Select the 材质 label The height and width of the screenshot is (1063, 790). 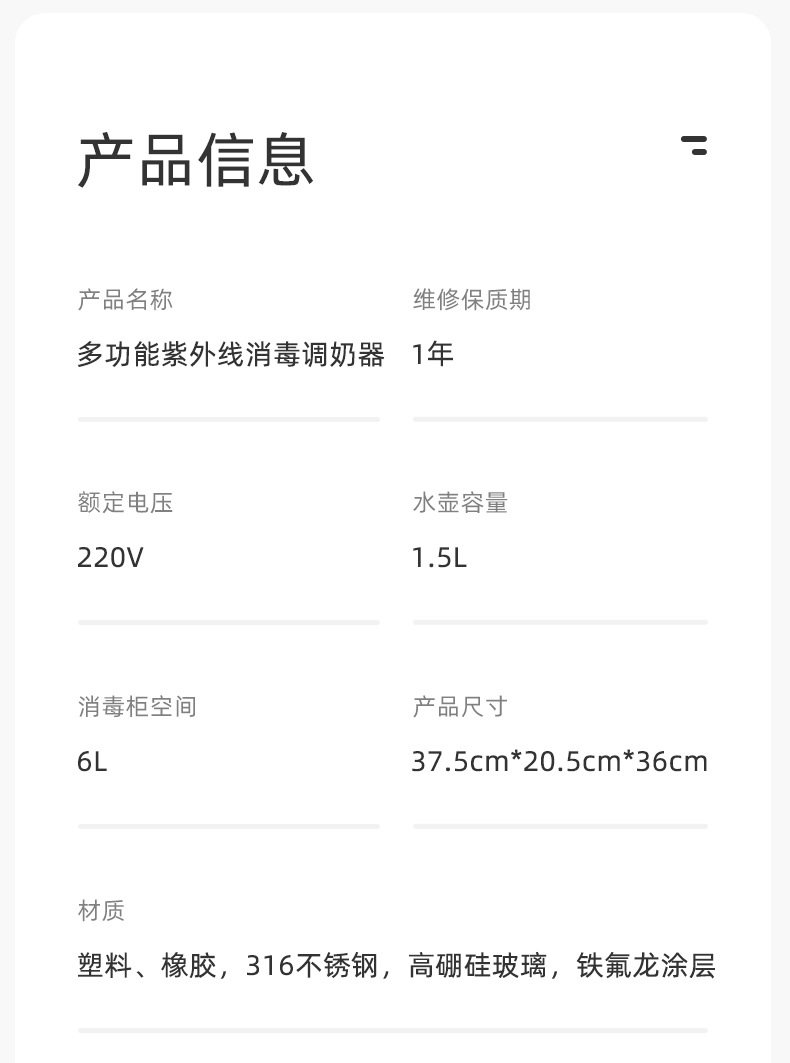101,911
